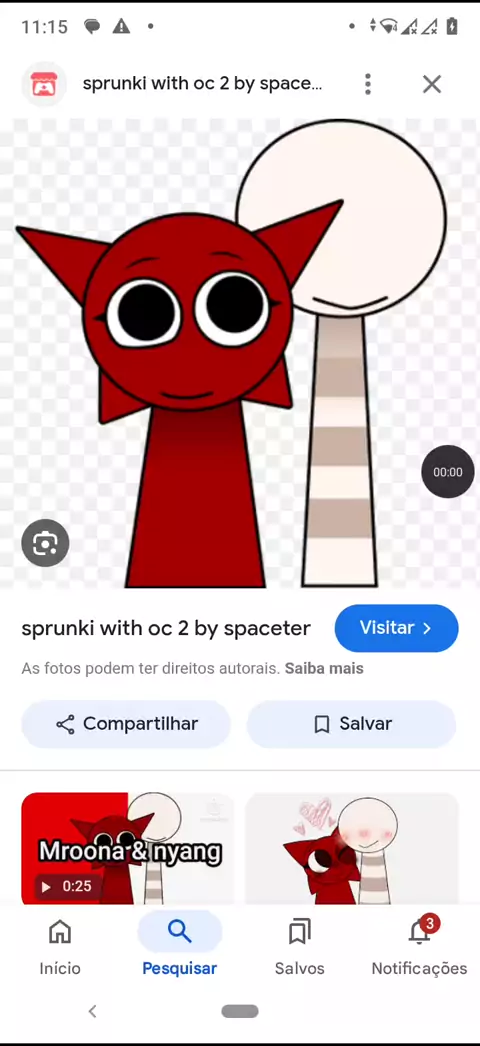This screenshot has width=480, height=1046.
Task: Go to the Início tab
Action: tap(60, 946)
